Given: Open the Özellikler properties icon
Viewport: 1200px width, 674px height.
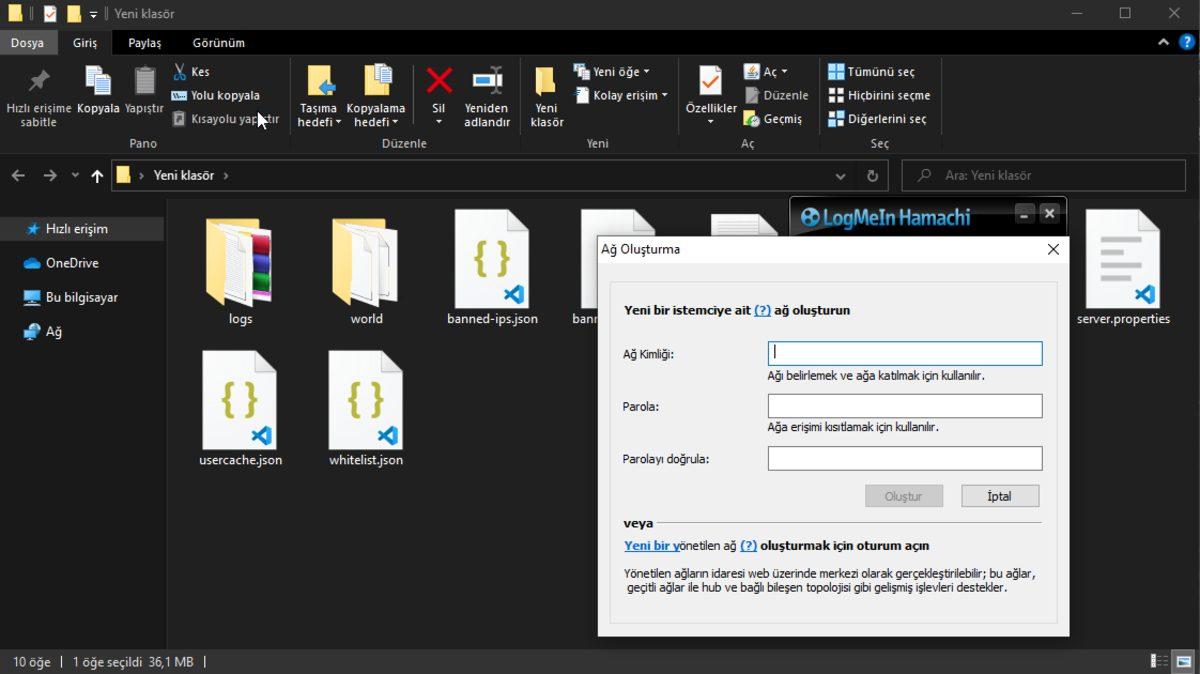Looking at the screenshot, I should [x=711, y=81].
